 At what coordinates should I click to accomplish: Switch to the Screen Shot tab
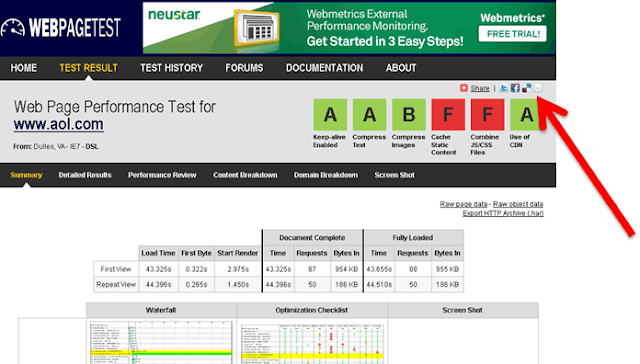[x=394, y=175]
